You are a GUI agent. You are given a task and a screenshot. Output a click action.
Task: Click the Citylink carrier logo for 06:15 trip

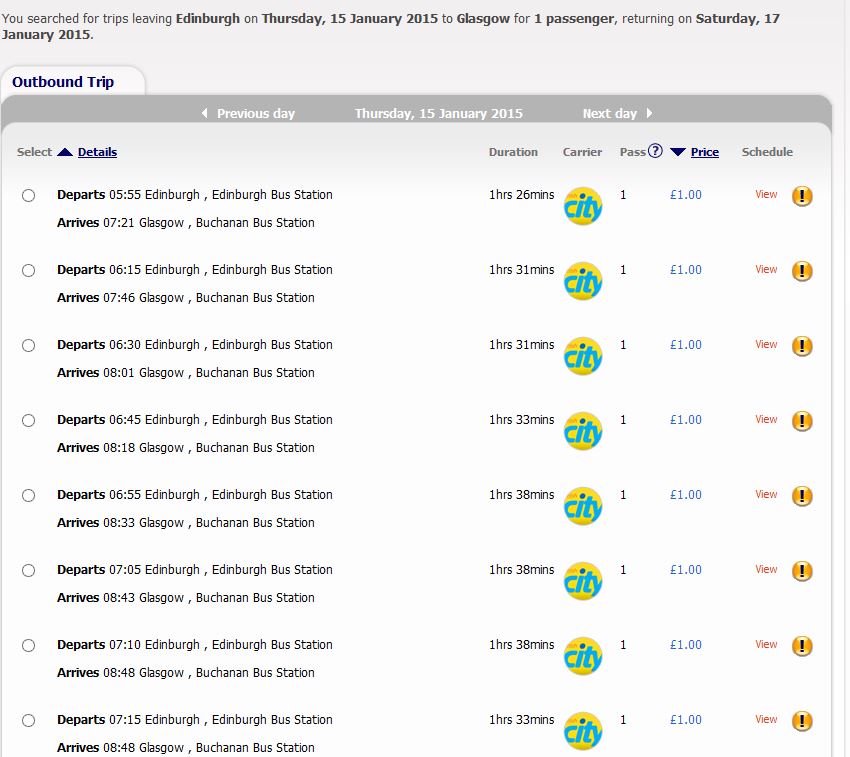click(583, 281)
